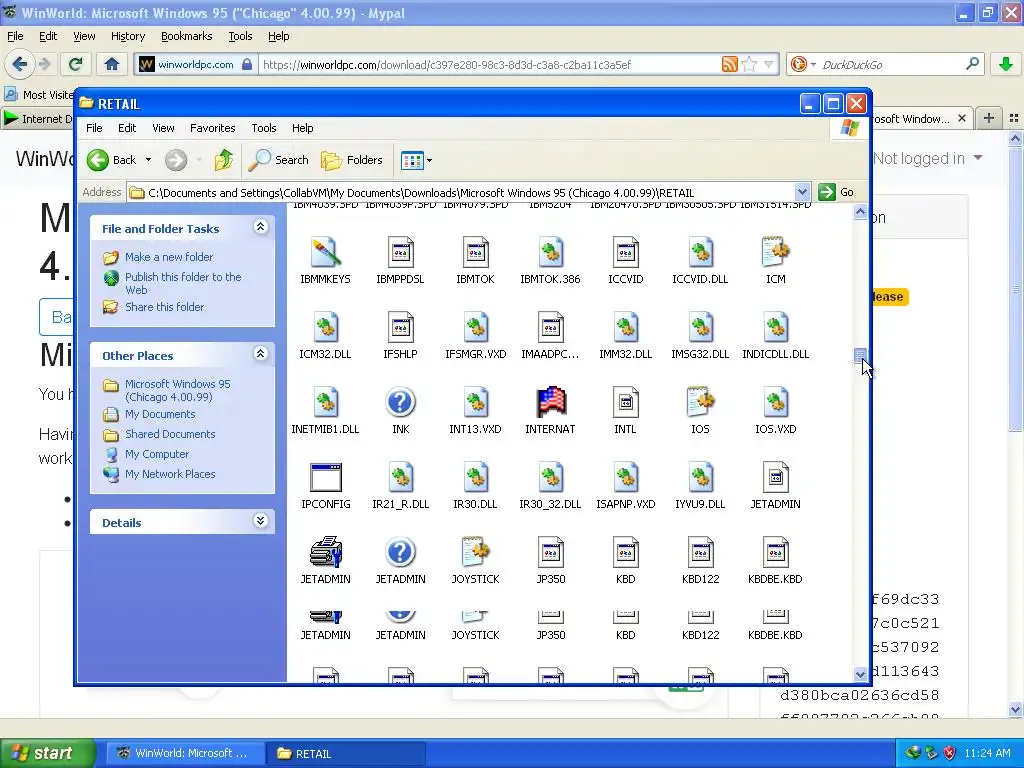Open the View menu in RETAIL window

tap(163, 128)
